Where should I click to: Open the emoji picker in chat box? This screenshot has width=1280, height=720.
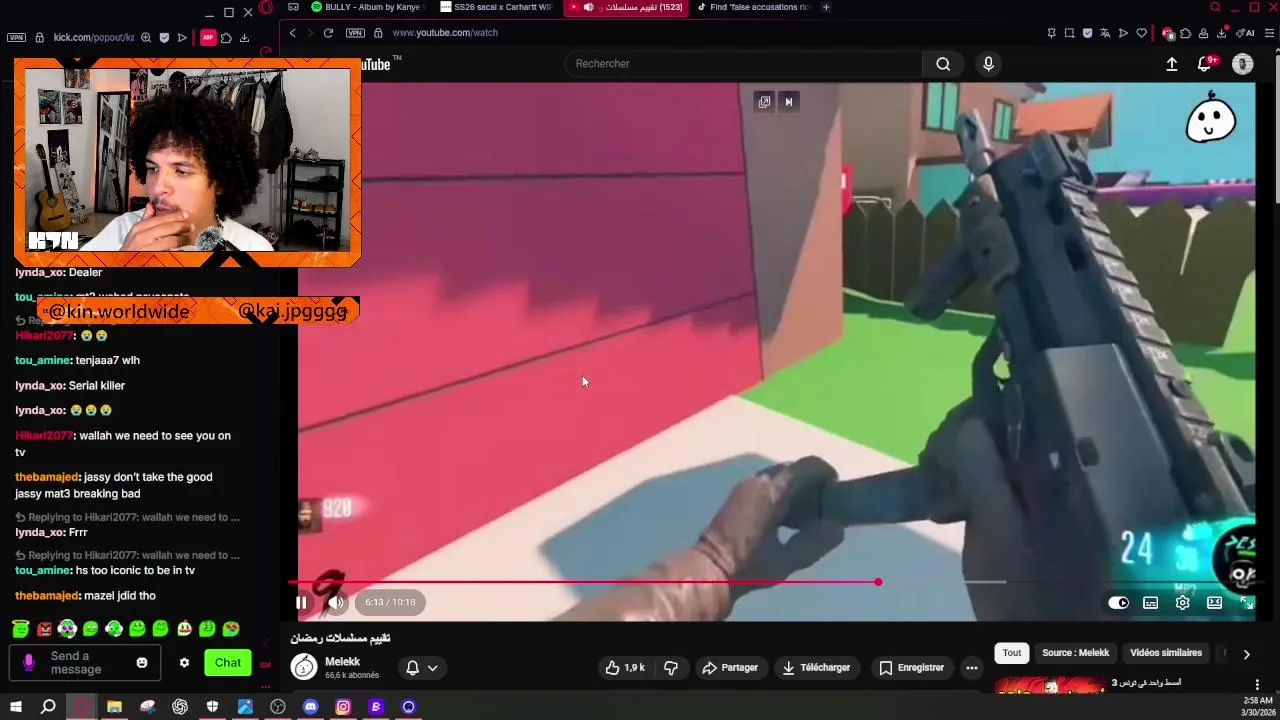(x=142, y=662)
